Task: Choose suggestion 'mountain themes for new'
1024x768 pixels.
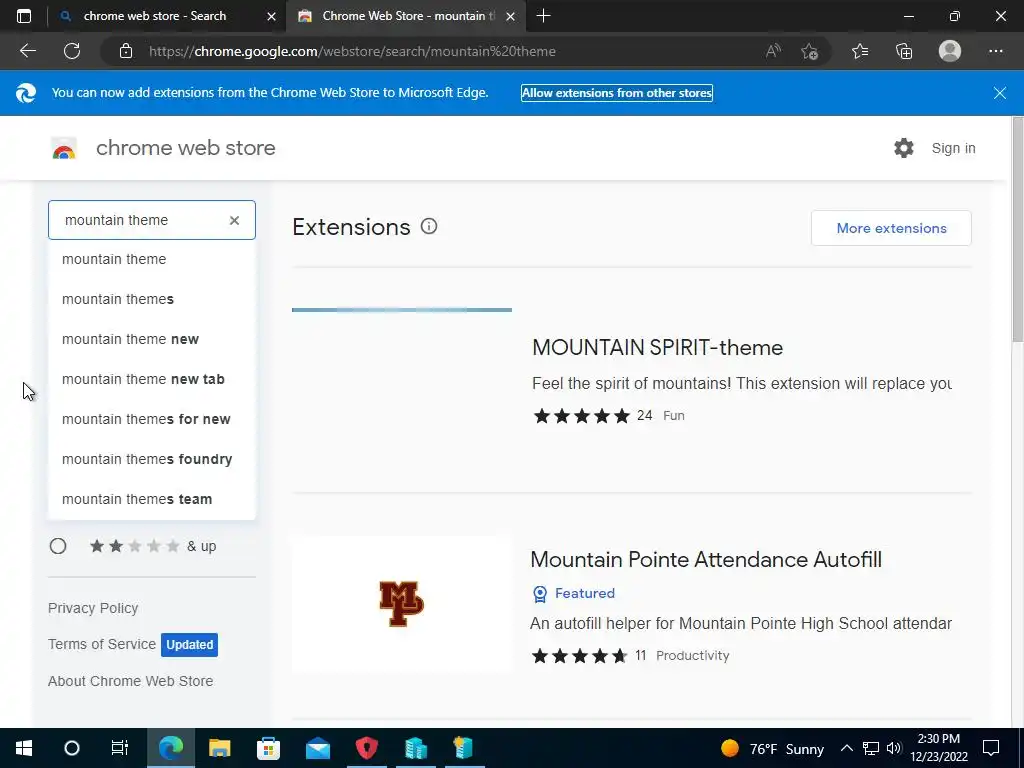Action: point(152,419)
